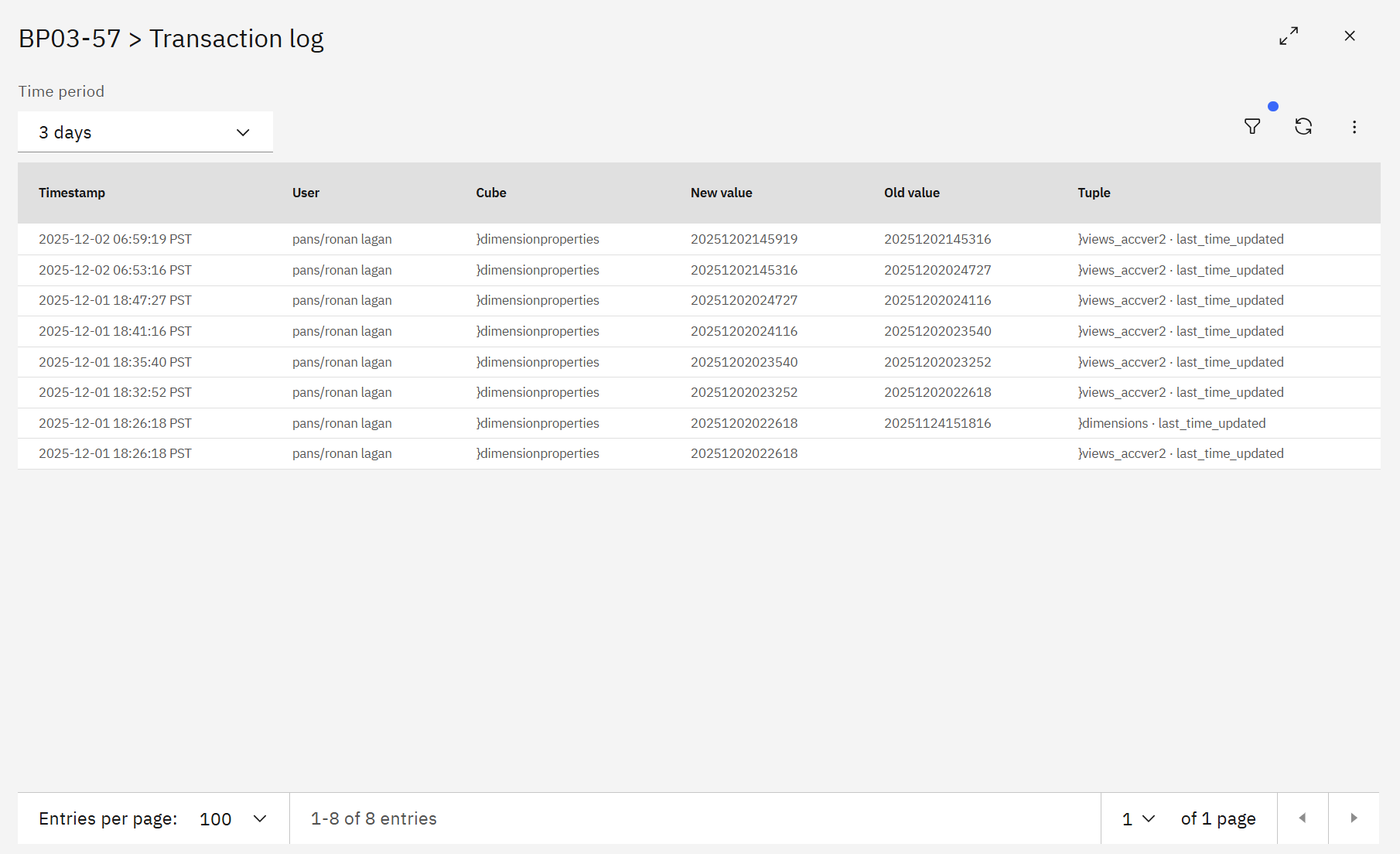This screenshot has width=1400, height=854.
Task: Sort the table by User
Action: point(306,193)
